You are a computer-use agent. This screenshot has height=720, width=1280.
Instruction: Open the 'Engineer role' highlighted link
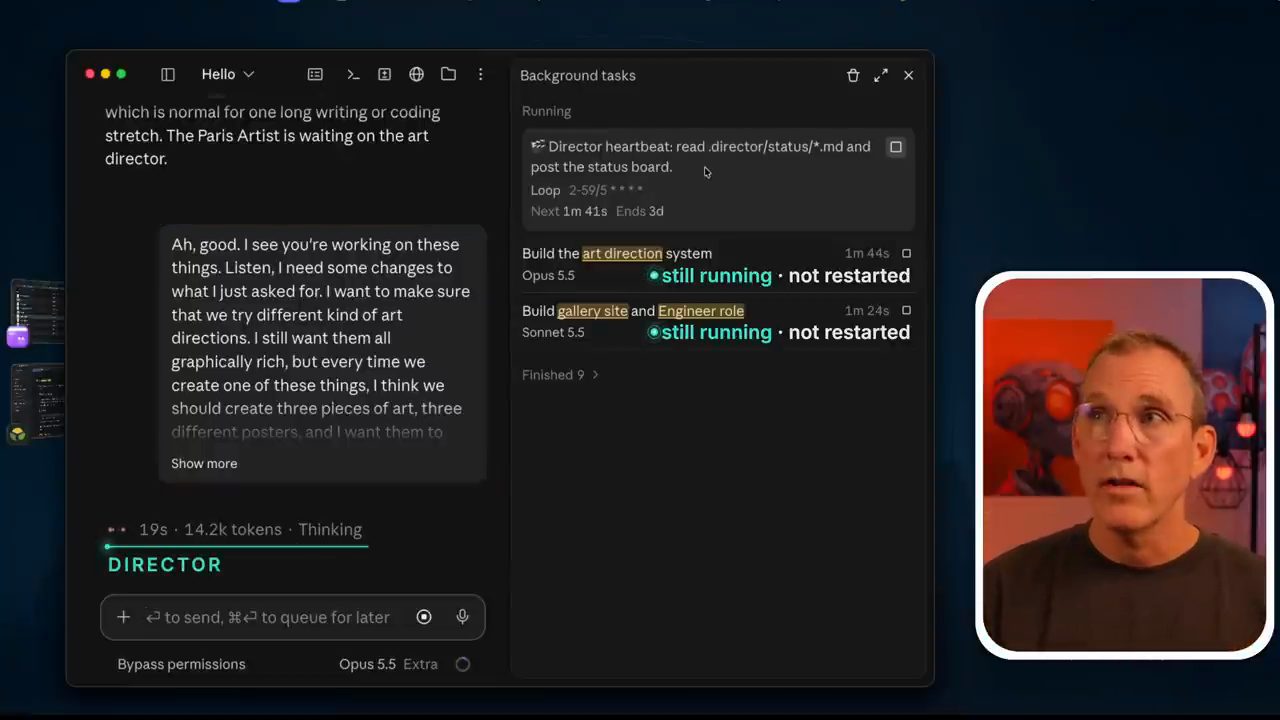[701, 311]
